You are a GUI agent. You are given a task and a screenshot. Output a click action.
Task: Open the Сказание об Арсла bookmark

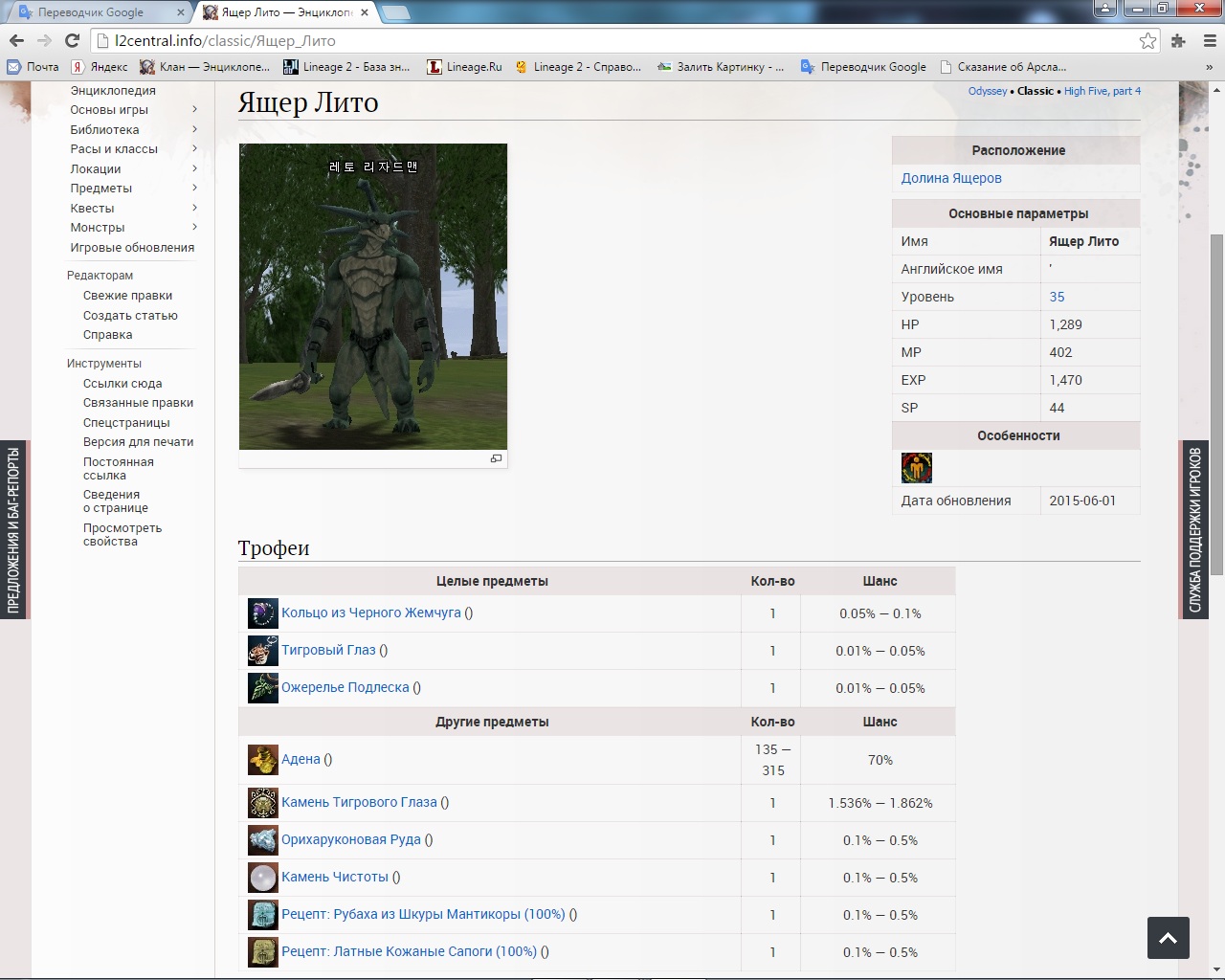pyautogui.click(x=1003, y=67)
